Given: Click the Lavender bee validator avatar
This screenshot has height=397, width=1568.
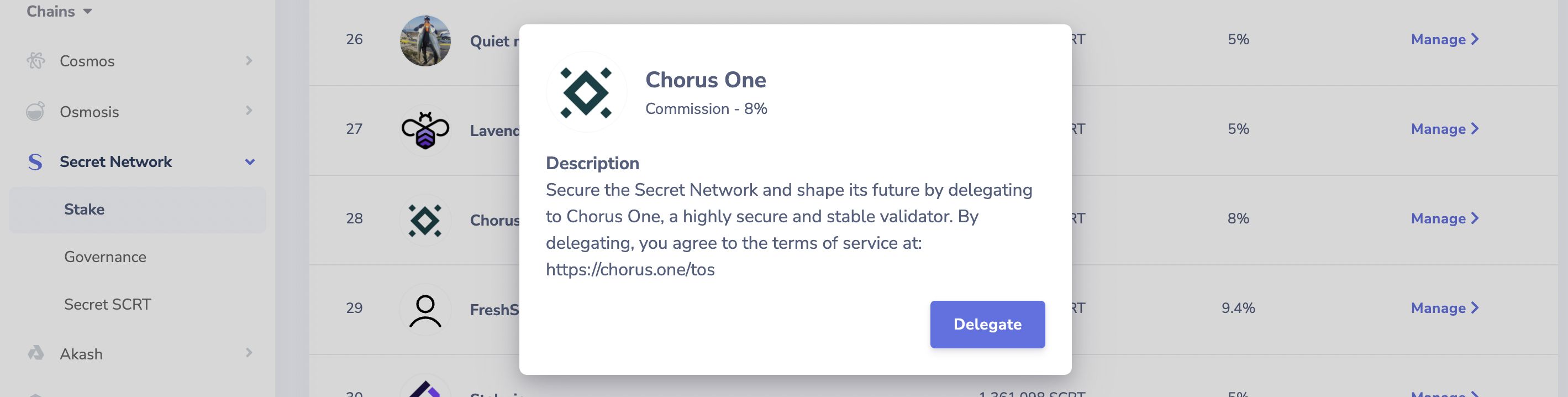Looking at the screenshot, I should click(425, 130).
